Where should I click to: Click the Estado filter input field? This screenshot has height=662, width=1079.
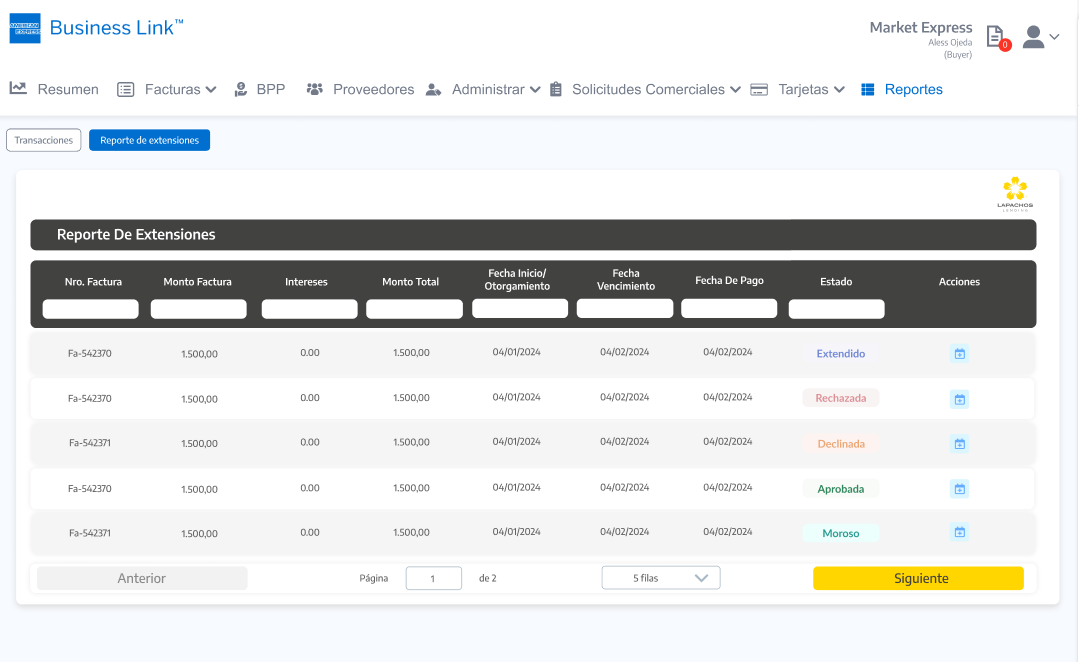click(836, 309)
